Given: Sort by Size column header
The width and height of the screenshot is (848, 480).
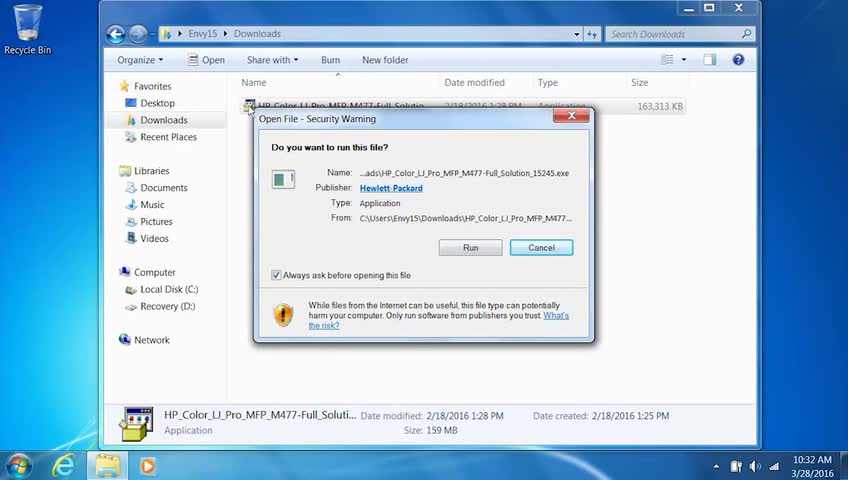Looking at the screenshot, I should (x=657, y=83).
